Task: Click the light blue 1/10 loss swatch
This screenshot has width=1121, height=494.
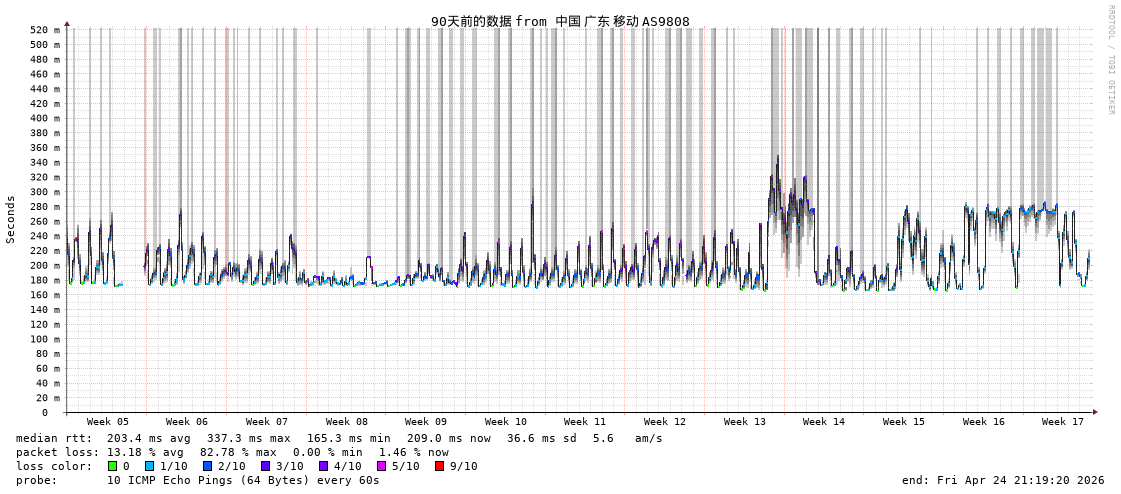Action: [149, 466]
